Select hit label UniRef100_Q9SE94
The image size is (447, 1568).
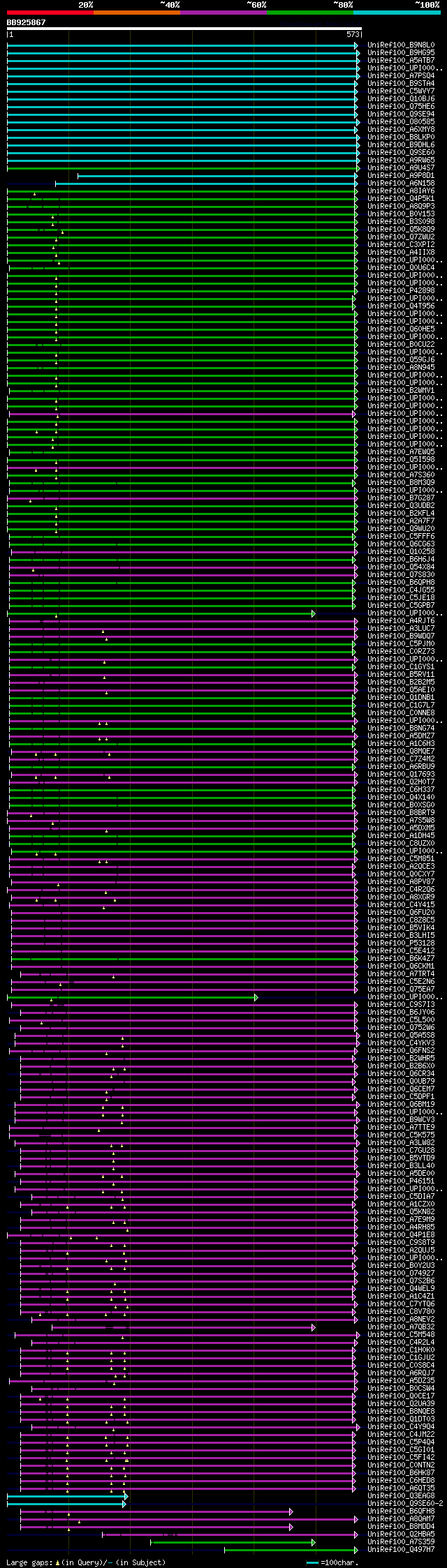[401, 114]
